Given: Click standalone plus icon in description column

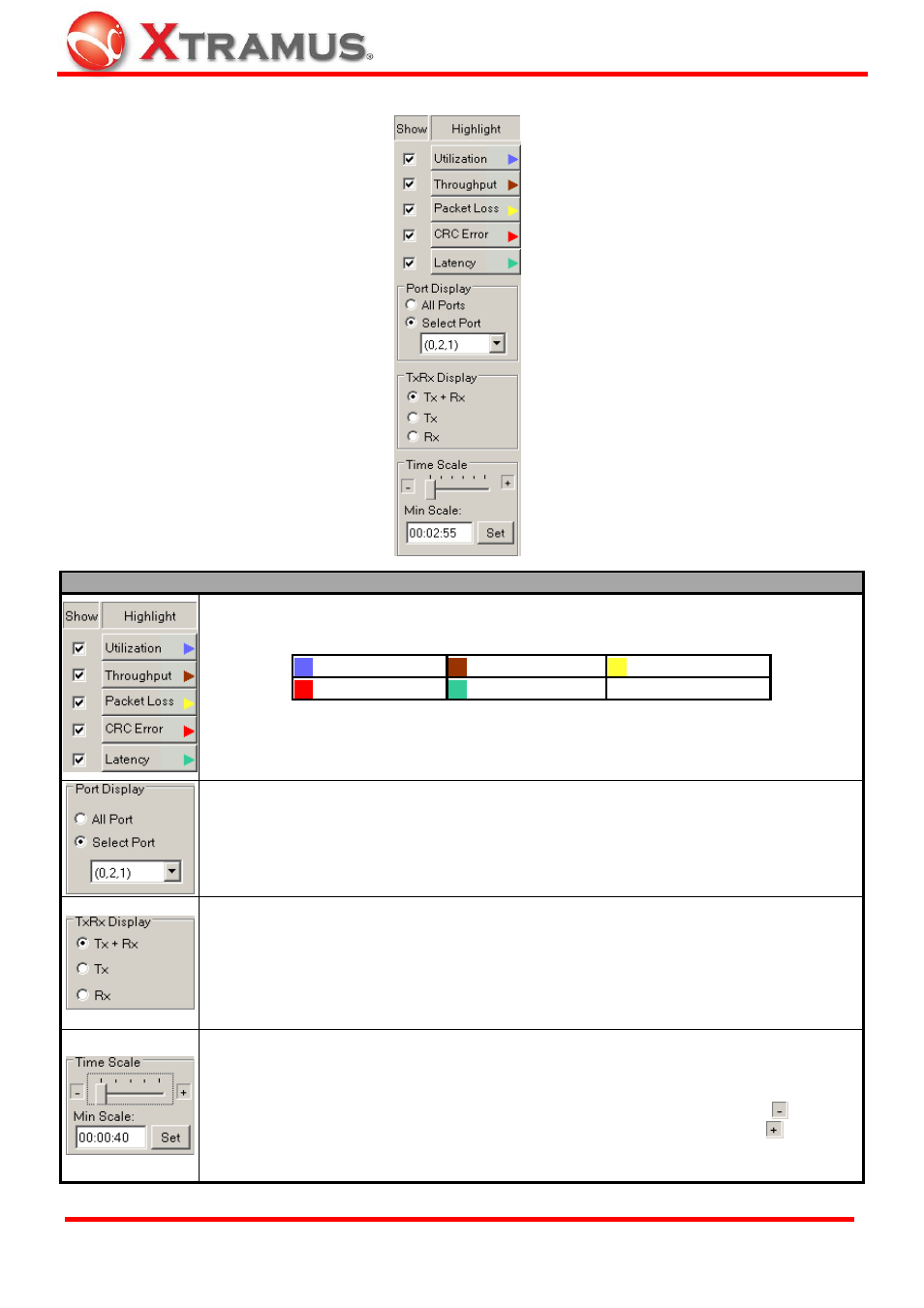Looking at the screenshot, I should (x=774, y=1130).
